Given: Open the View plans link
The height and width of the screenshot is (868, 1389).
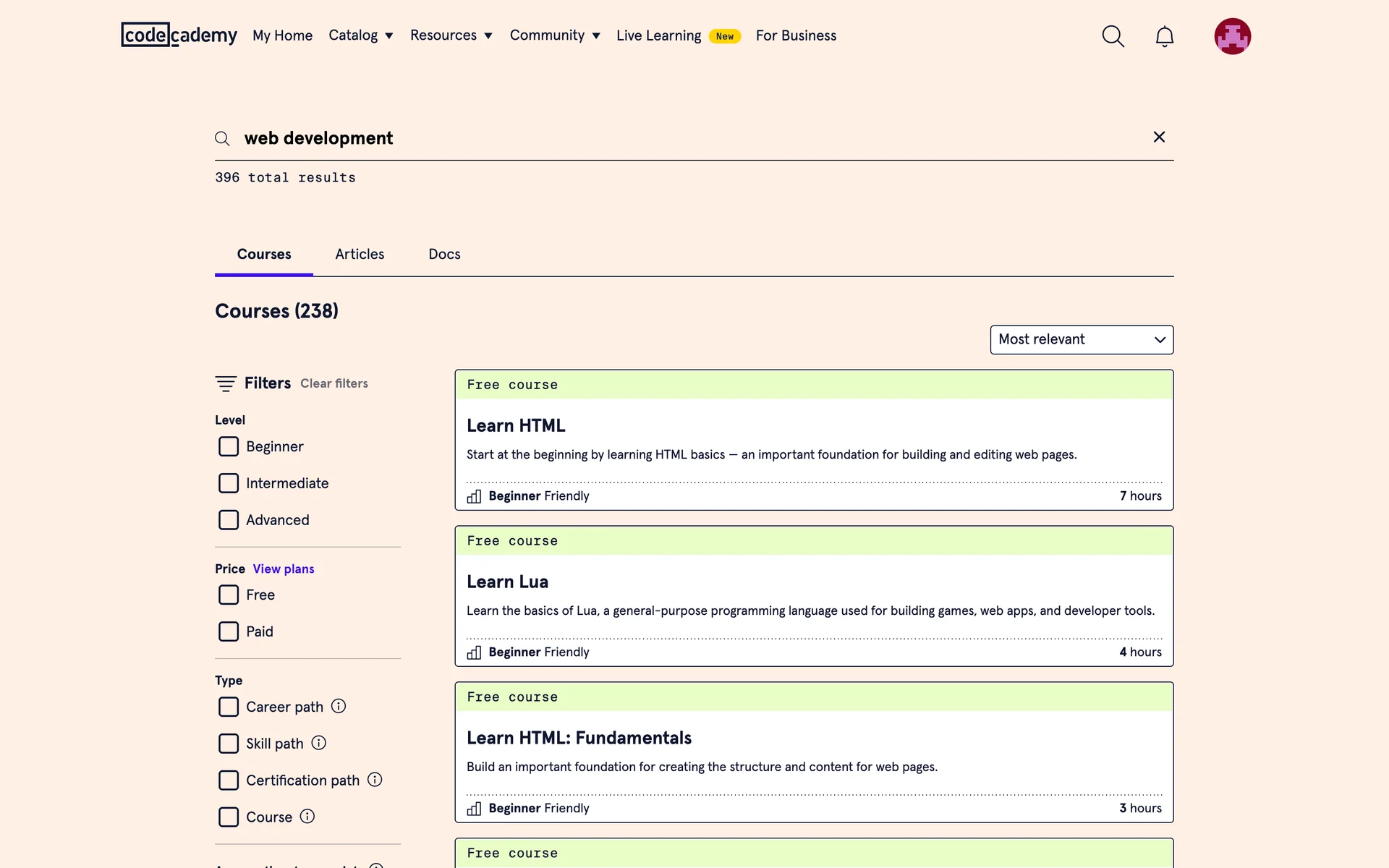Looking at the screenshot, I should coord(284,569).
